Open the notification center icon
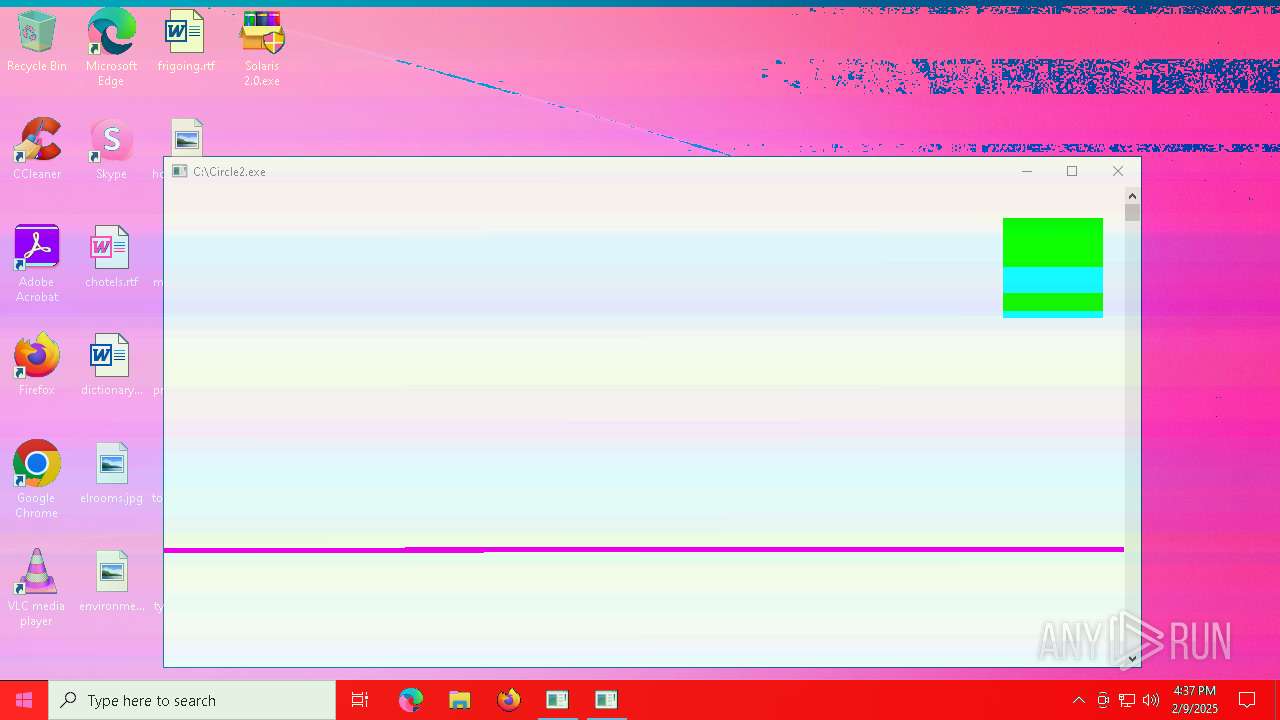Screen dimensions: 1280x720 pyautogui.click(x=1247, y=700)
